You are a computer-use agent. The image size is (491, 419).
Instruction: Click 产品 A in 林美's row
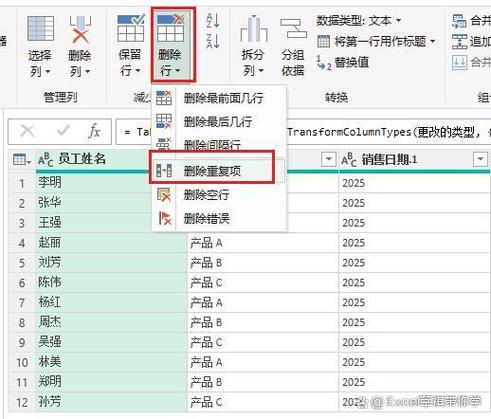tap(206, 362)
